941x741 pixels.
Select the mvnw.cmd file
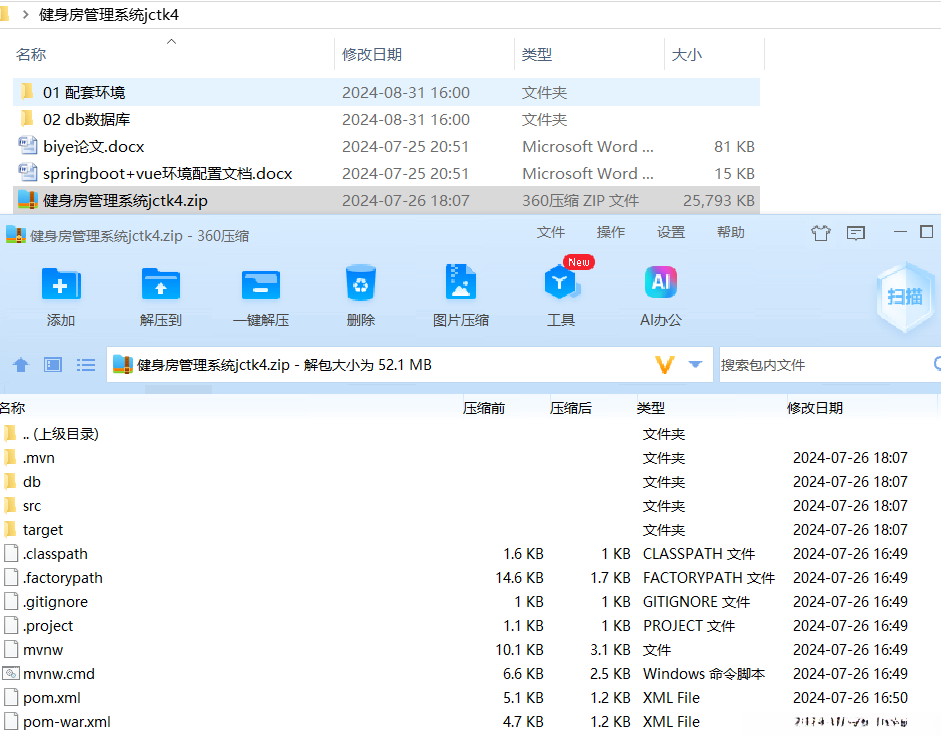coord(468,674)
